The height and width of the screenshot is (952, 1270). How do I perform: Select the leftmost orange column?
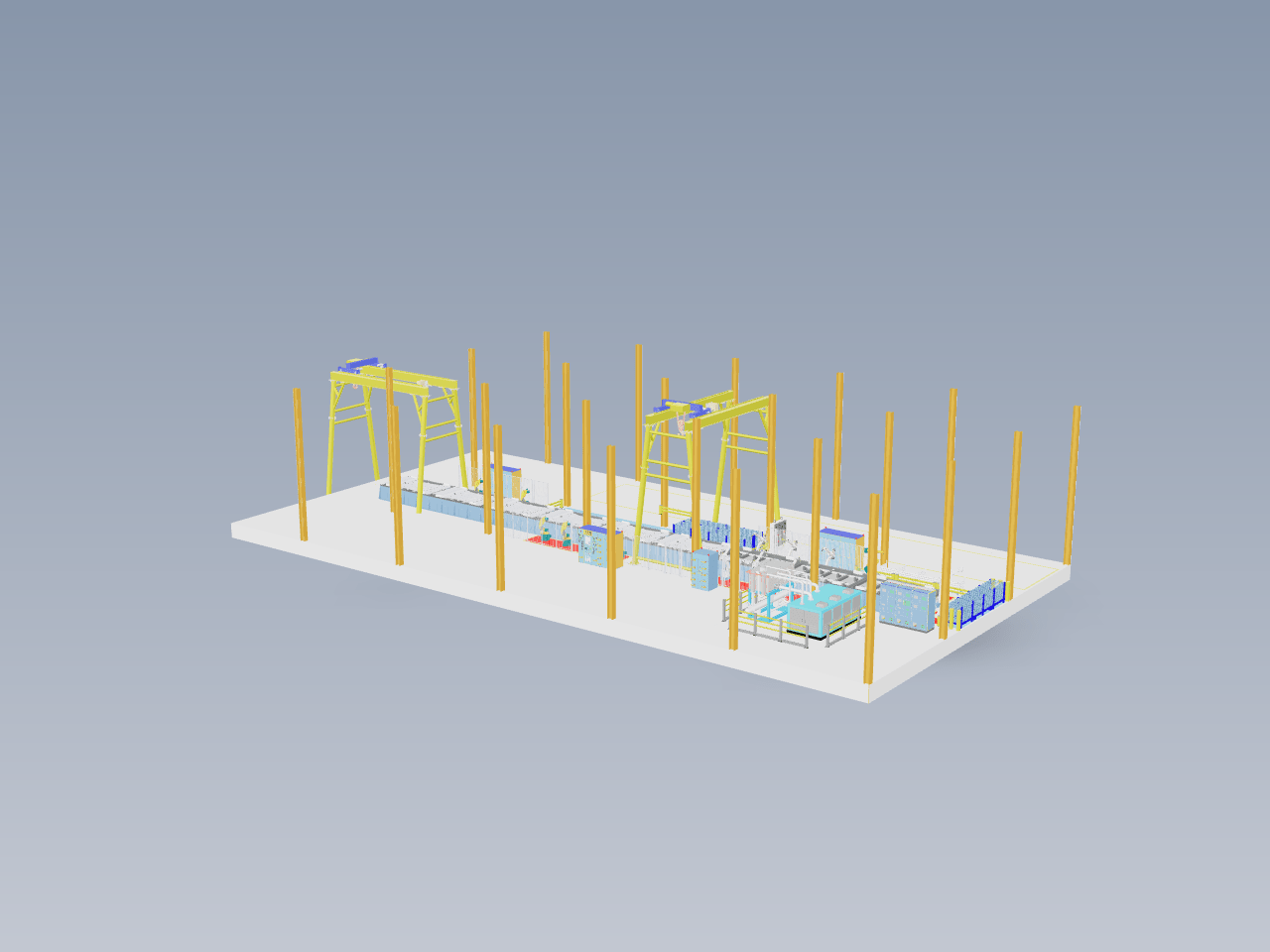click(x=300, y=464)
